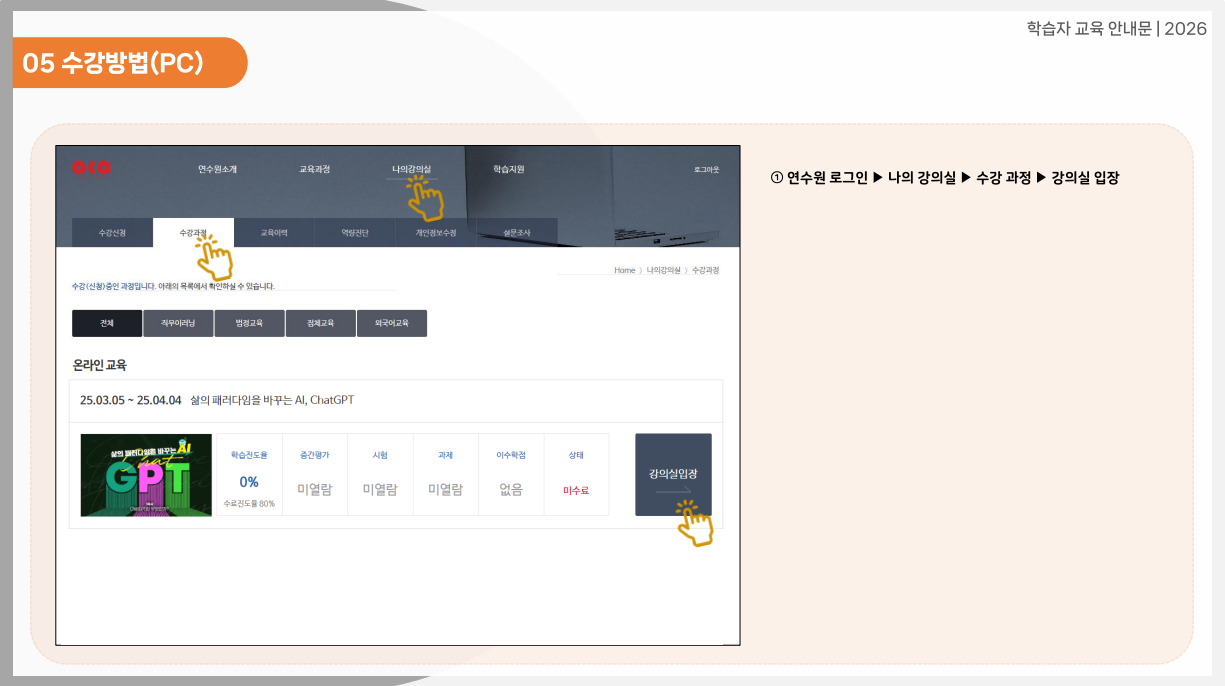1225x686 pixels.
Task: Filter courses by 법정교육
Action: 249,324
